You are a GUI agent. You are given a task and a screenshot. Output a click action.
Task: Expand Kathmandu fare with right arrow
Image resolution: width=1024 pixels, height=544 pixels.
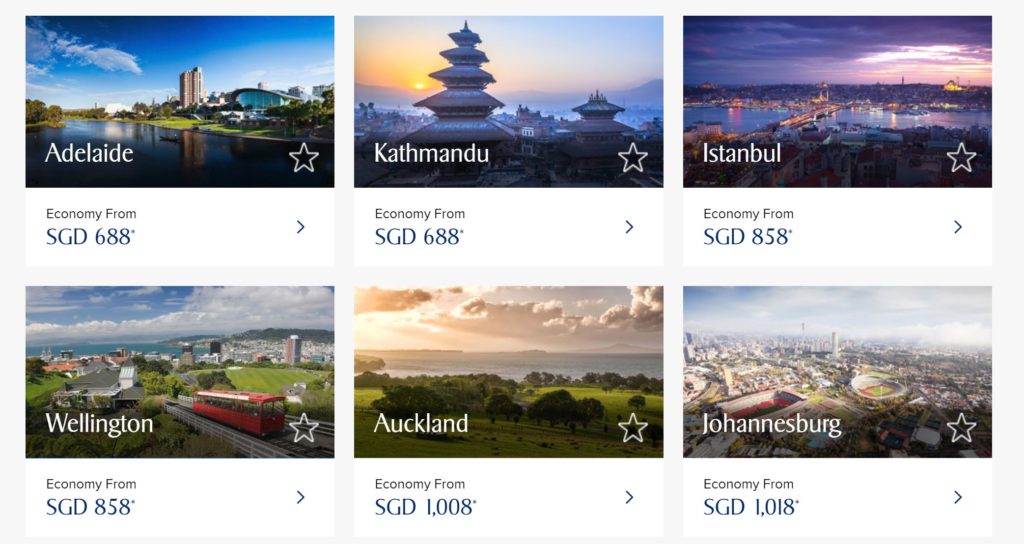[629, 227]
